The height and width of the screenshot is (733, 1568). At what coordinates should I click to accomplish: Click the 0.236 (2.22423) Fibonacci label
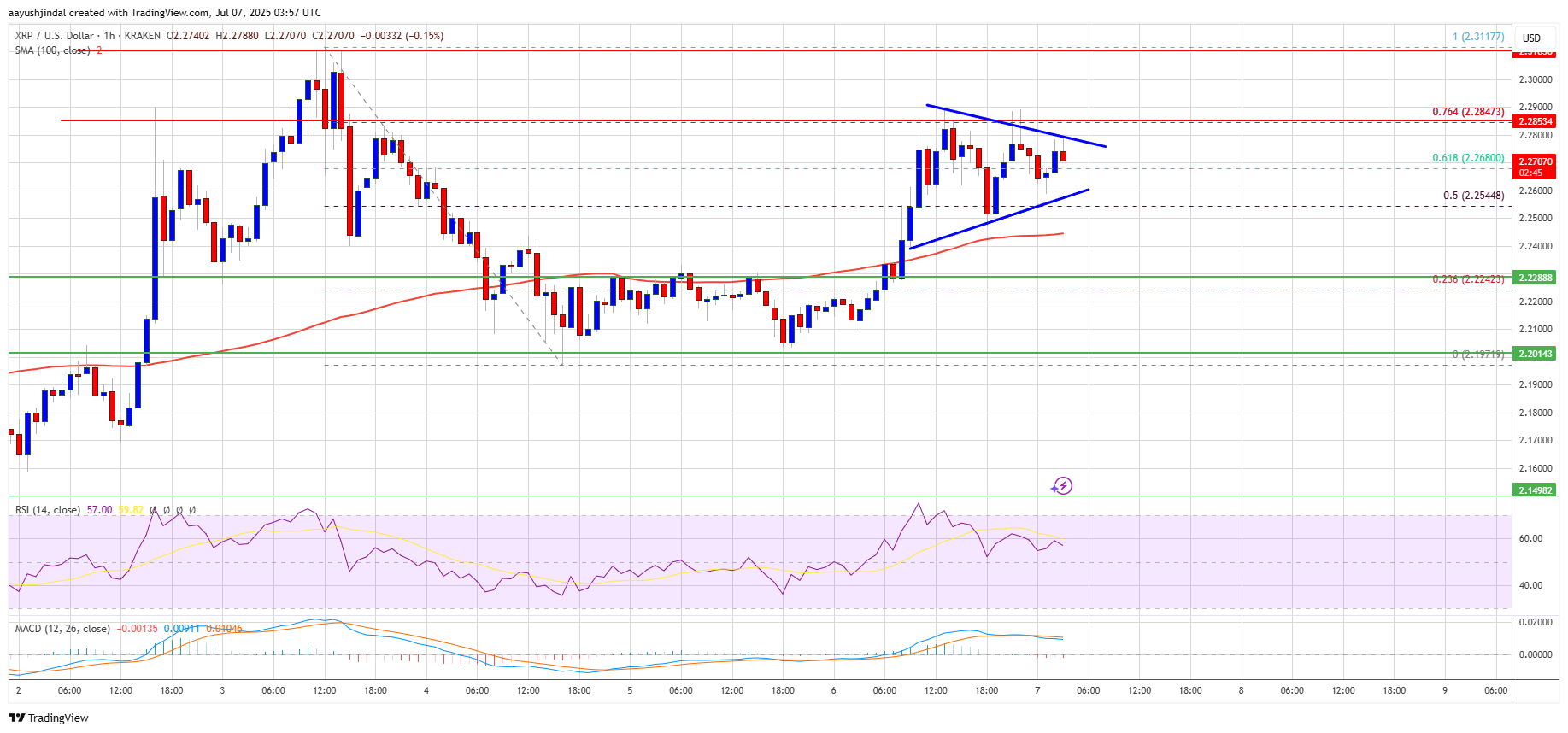point(1468,279)
